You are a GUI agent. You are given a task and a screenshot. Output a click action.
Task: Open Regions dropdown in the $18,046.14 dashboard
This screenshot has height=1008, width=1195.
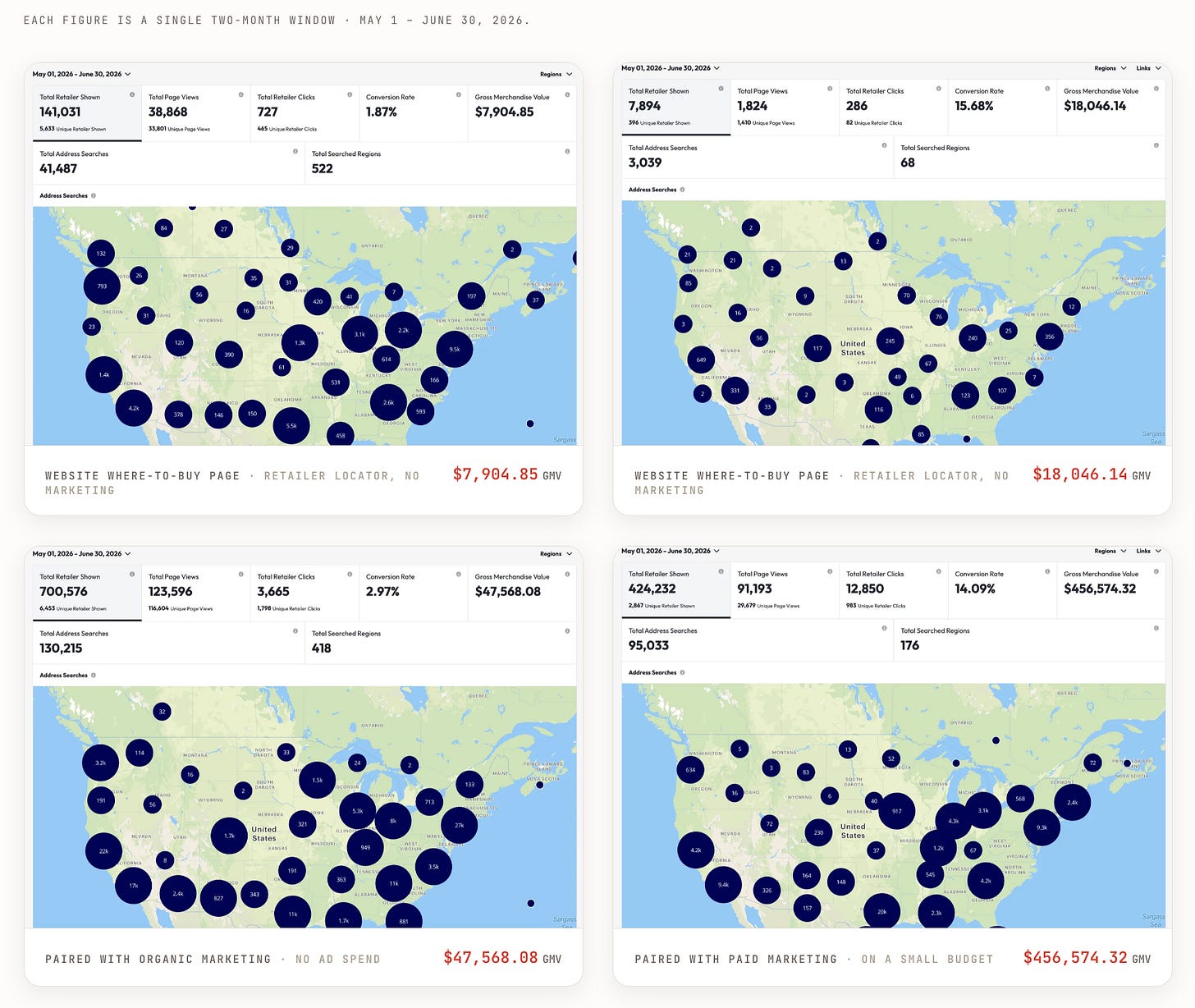(x=1110, y=68)
